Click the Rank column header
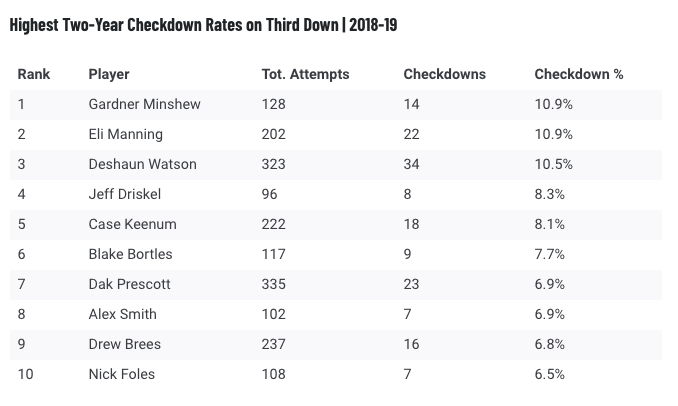The image size is (678, 406). coord(34,74)
